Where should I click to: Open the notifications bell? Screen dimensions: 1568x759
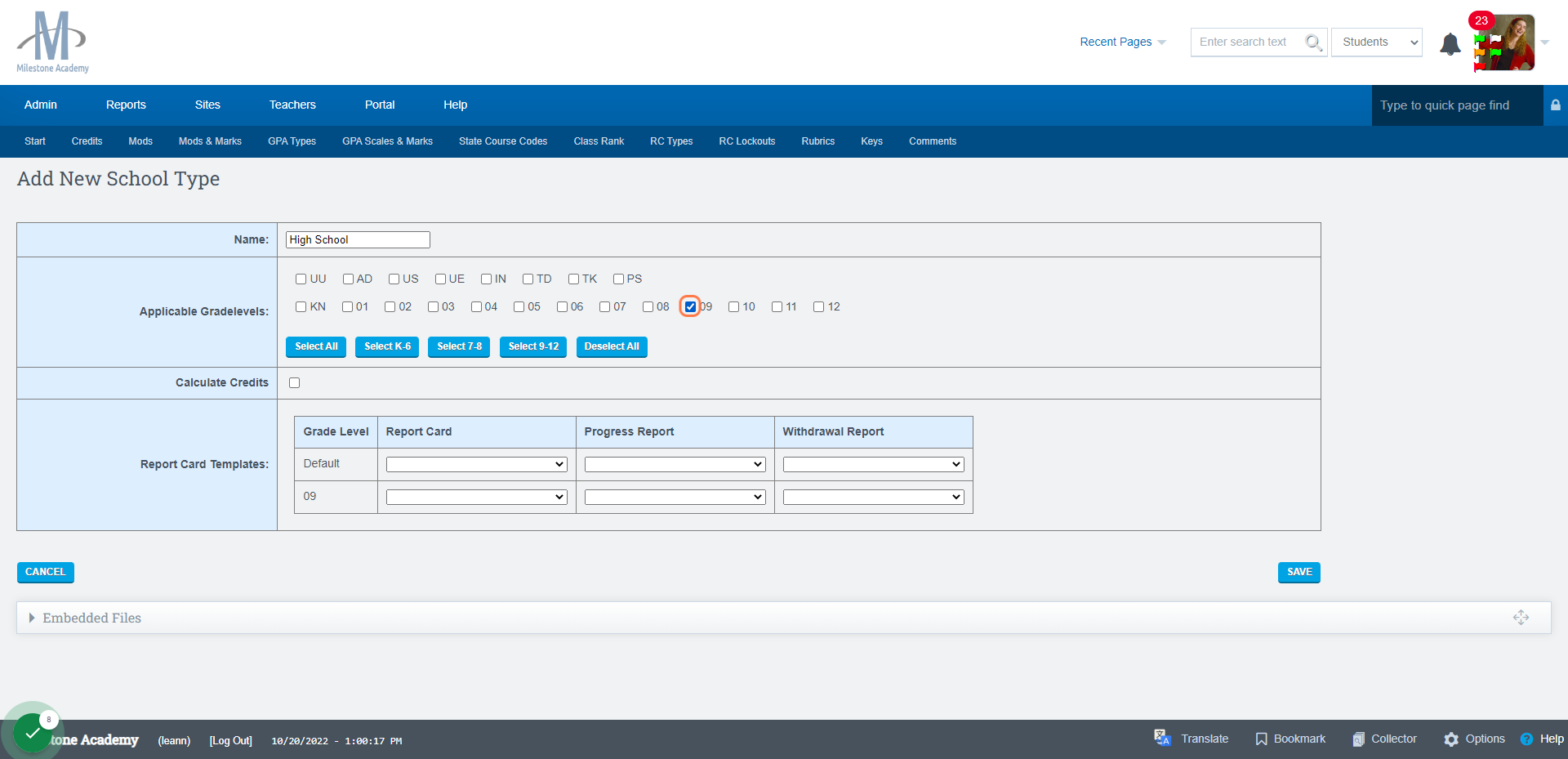[x=1450, y=43]
